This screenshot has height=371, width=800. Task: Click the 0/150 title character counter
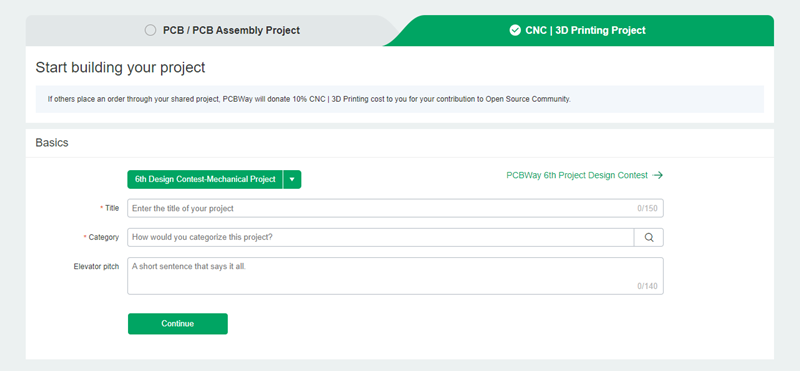pos(647,209)
